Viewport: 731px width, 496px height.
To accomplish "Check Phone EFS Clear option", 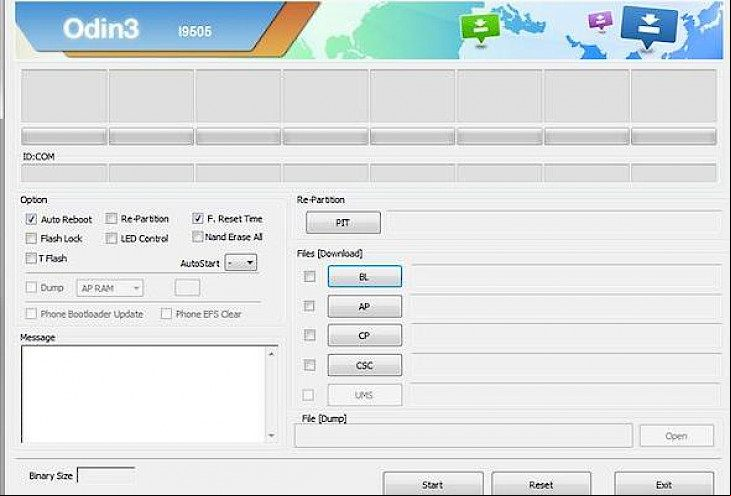I will pos(166,314).
